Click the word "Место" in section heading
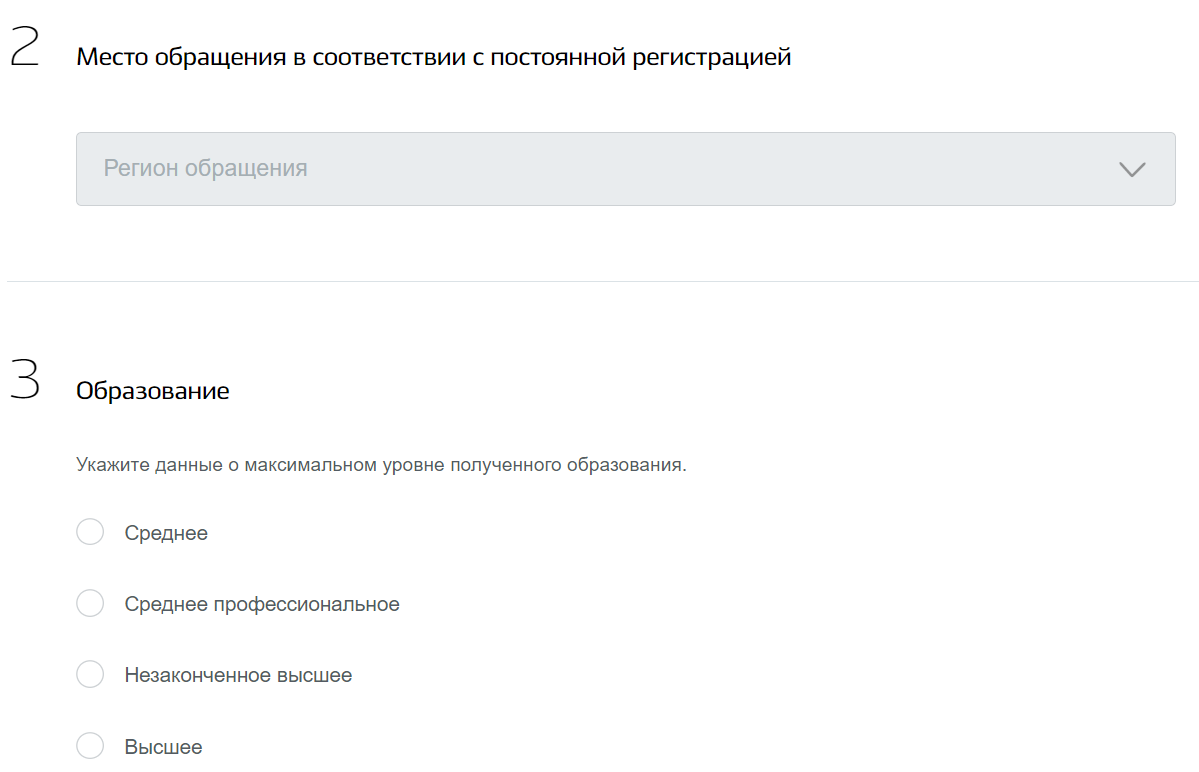The height and width of the screenshot is (772, 1199). [x=108, y=57]
